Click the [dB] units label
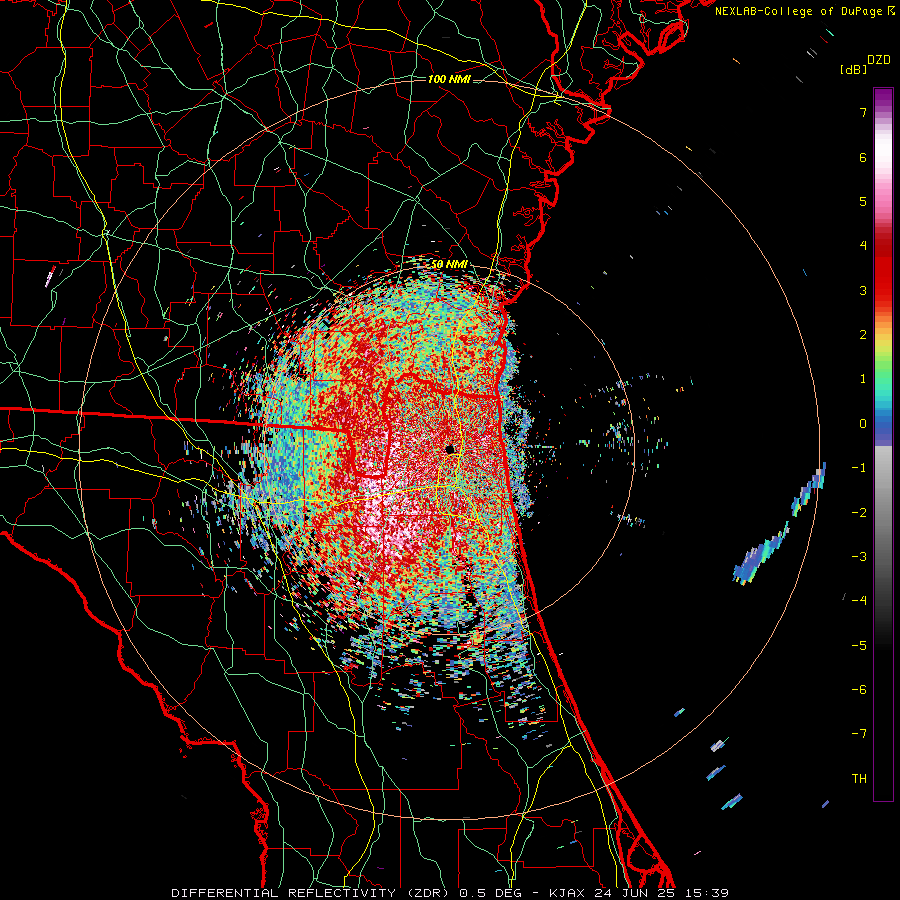 853,69
